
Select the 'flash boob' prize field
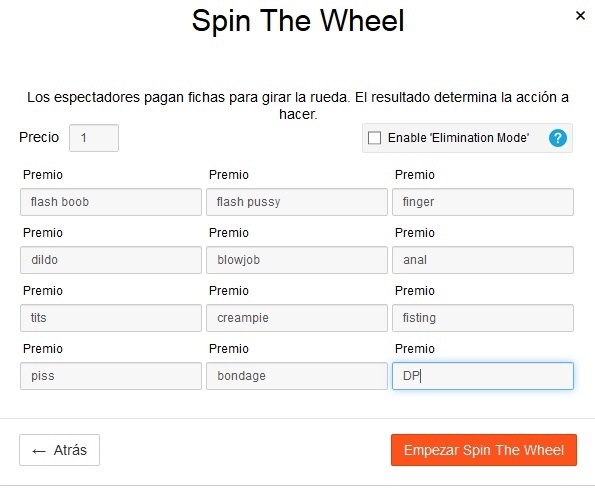[x=111, y=202]
